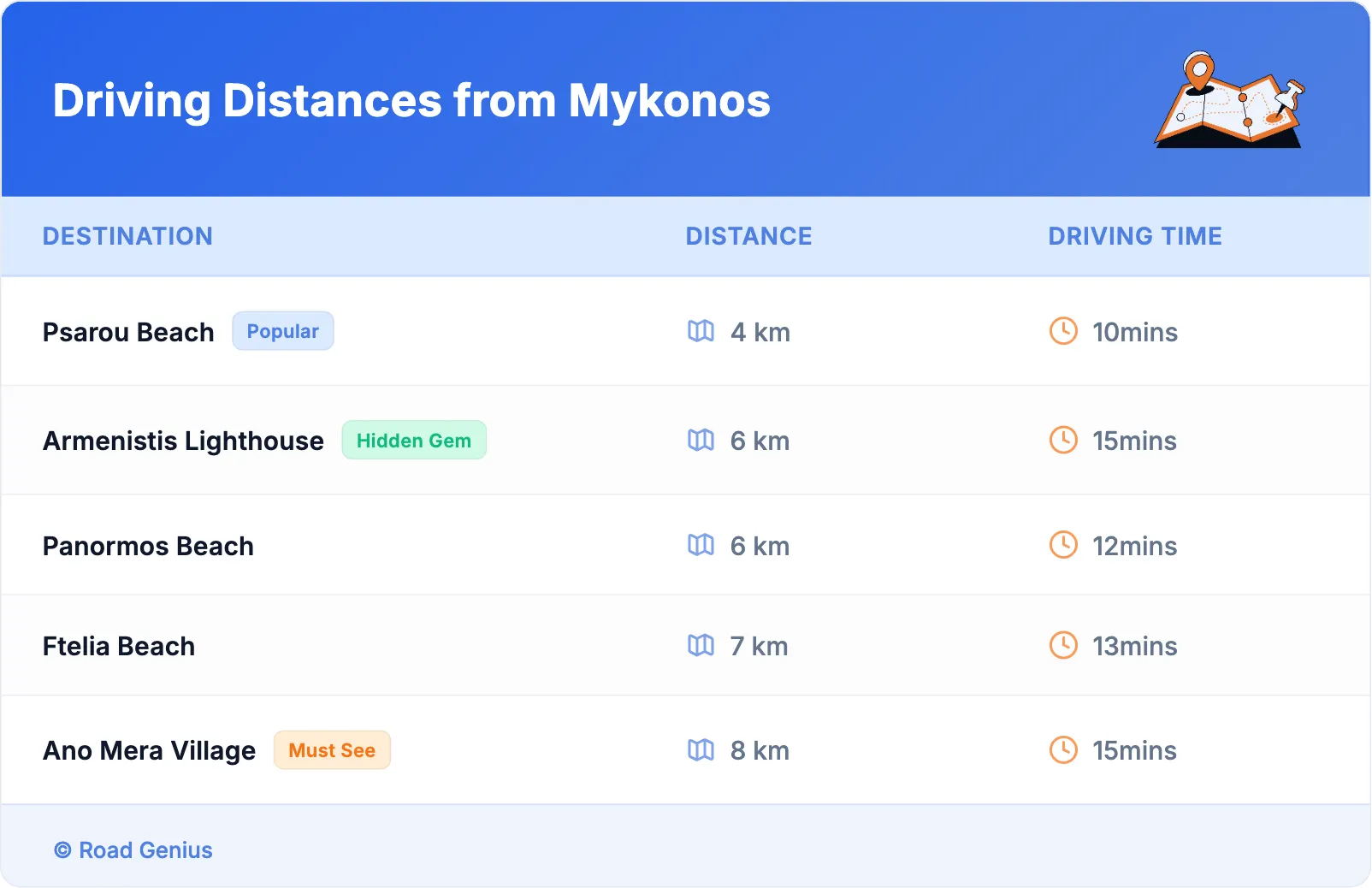Click the 4 km distance value

pyautogui.click(x=760, y=332)
